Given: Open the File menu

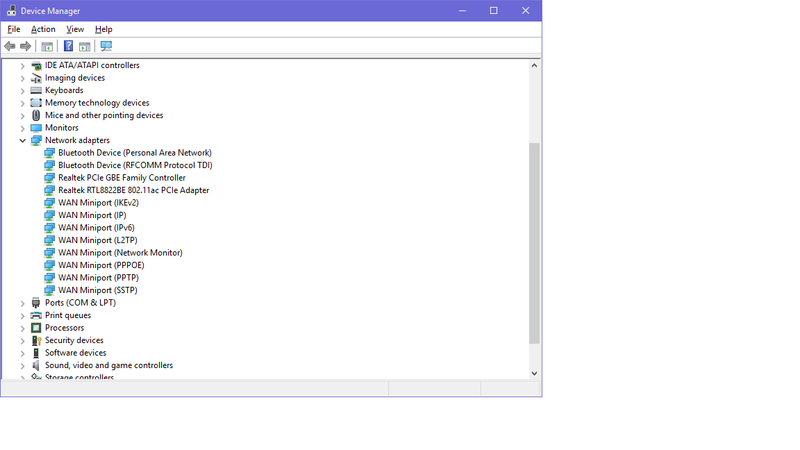Looking at the screenshot, I should pyautogui.click(x=14, y=30).
